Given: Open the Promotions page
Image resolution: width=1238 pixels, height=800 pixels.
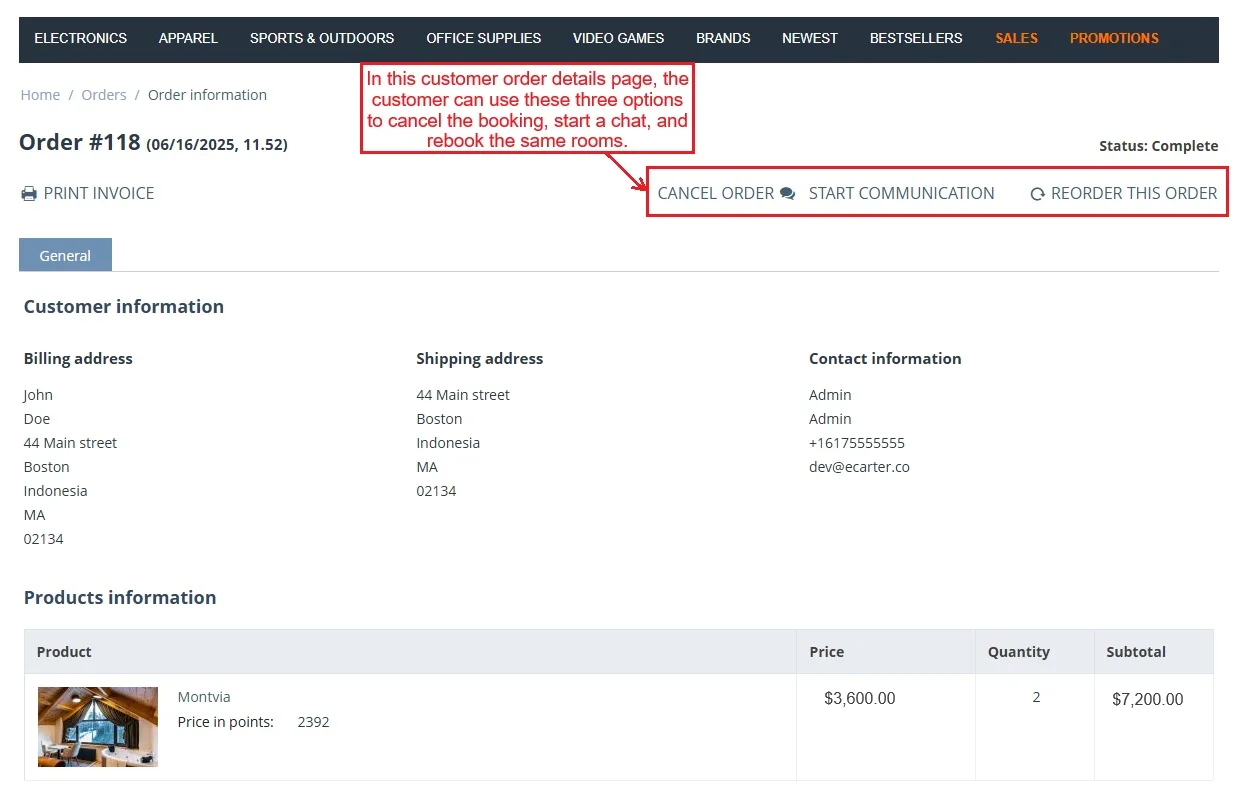Looking at the screenshot, I should click(x=1114, y=38).
